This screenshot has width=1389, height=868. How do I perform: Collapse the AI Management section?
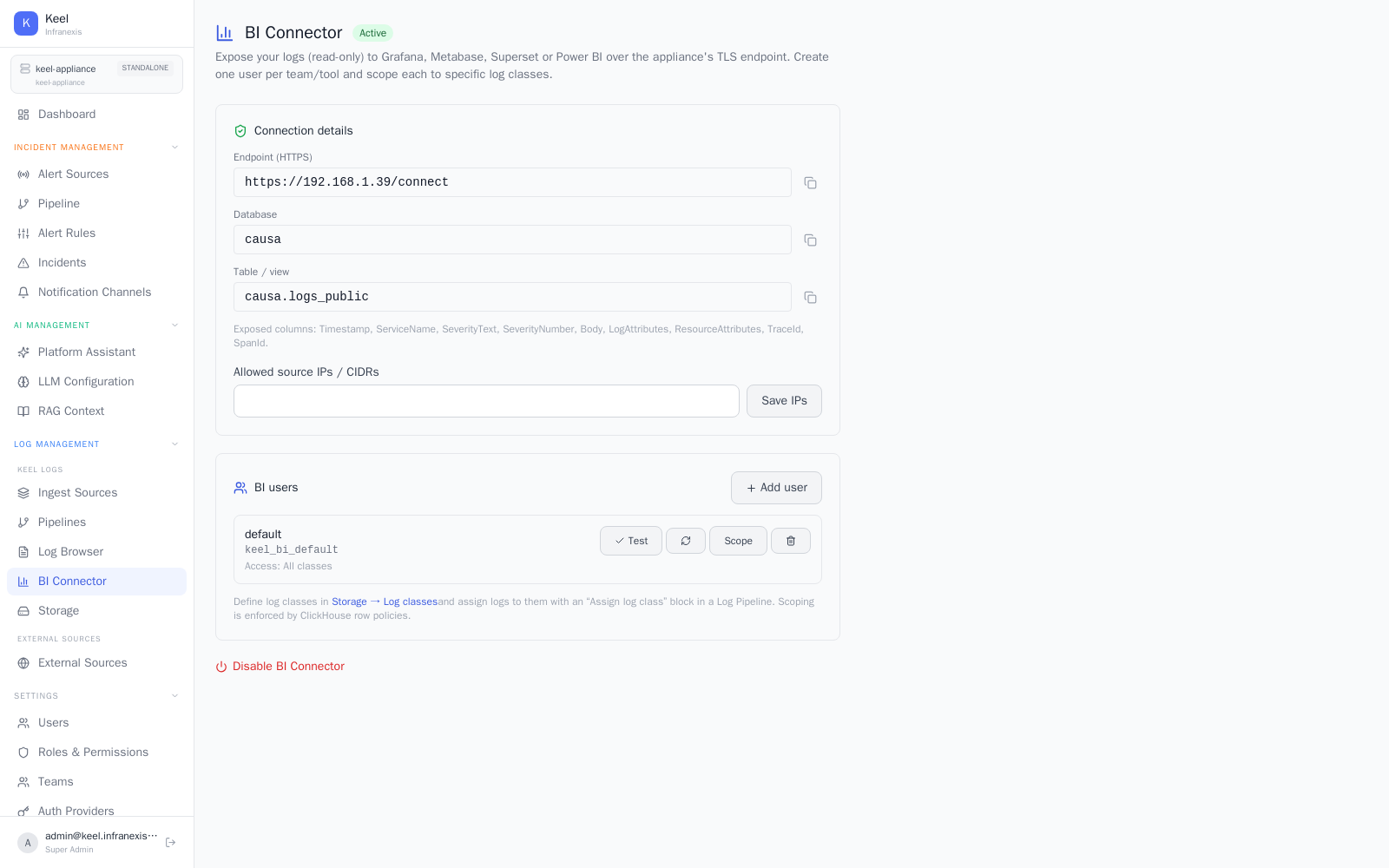(x=174, y=325)
